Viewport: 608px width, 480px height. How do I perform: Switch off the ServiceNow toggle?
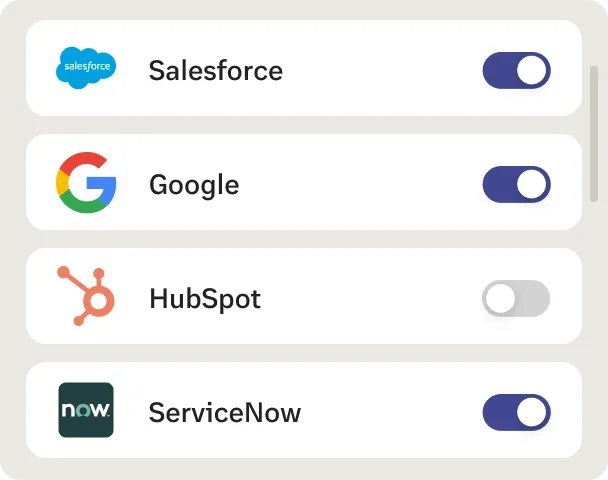pos(516,412)
